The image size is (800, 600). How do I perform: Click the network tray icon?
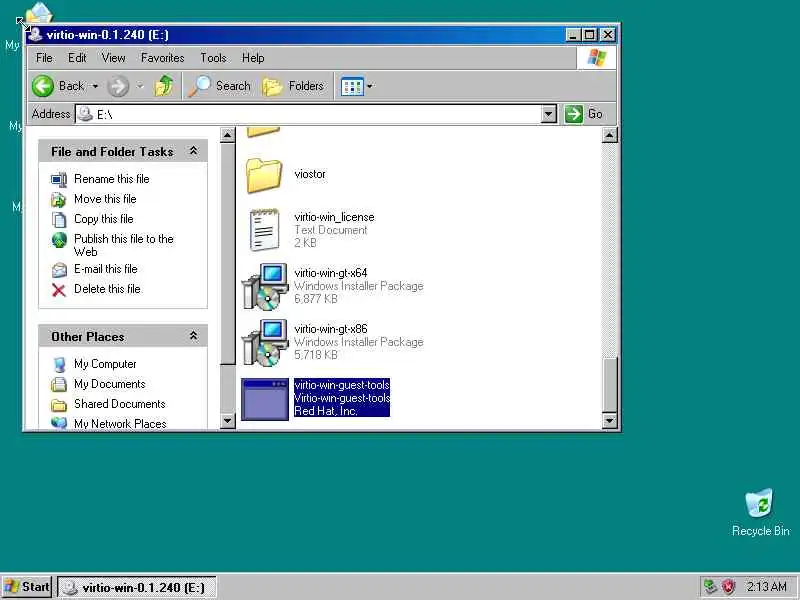[710, 587]
